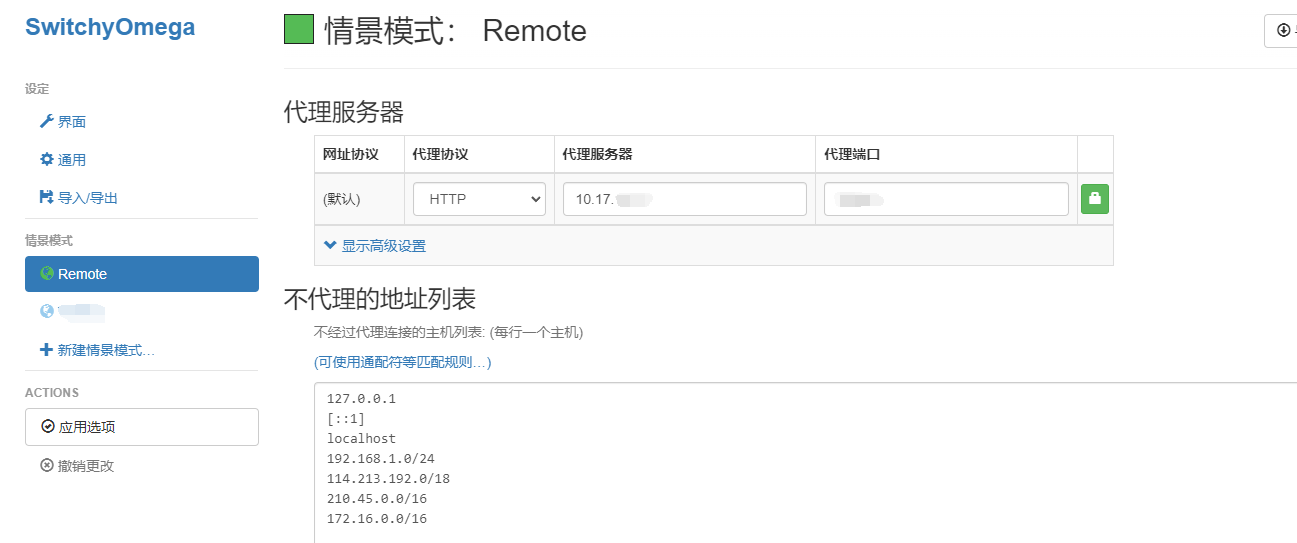
Task: Click the 210.45.0.0/16 bypass entry
Action: click(x=377, y=498)
